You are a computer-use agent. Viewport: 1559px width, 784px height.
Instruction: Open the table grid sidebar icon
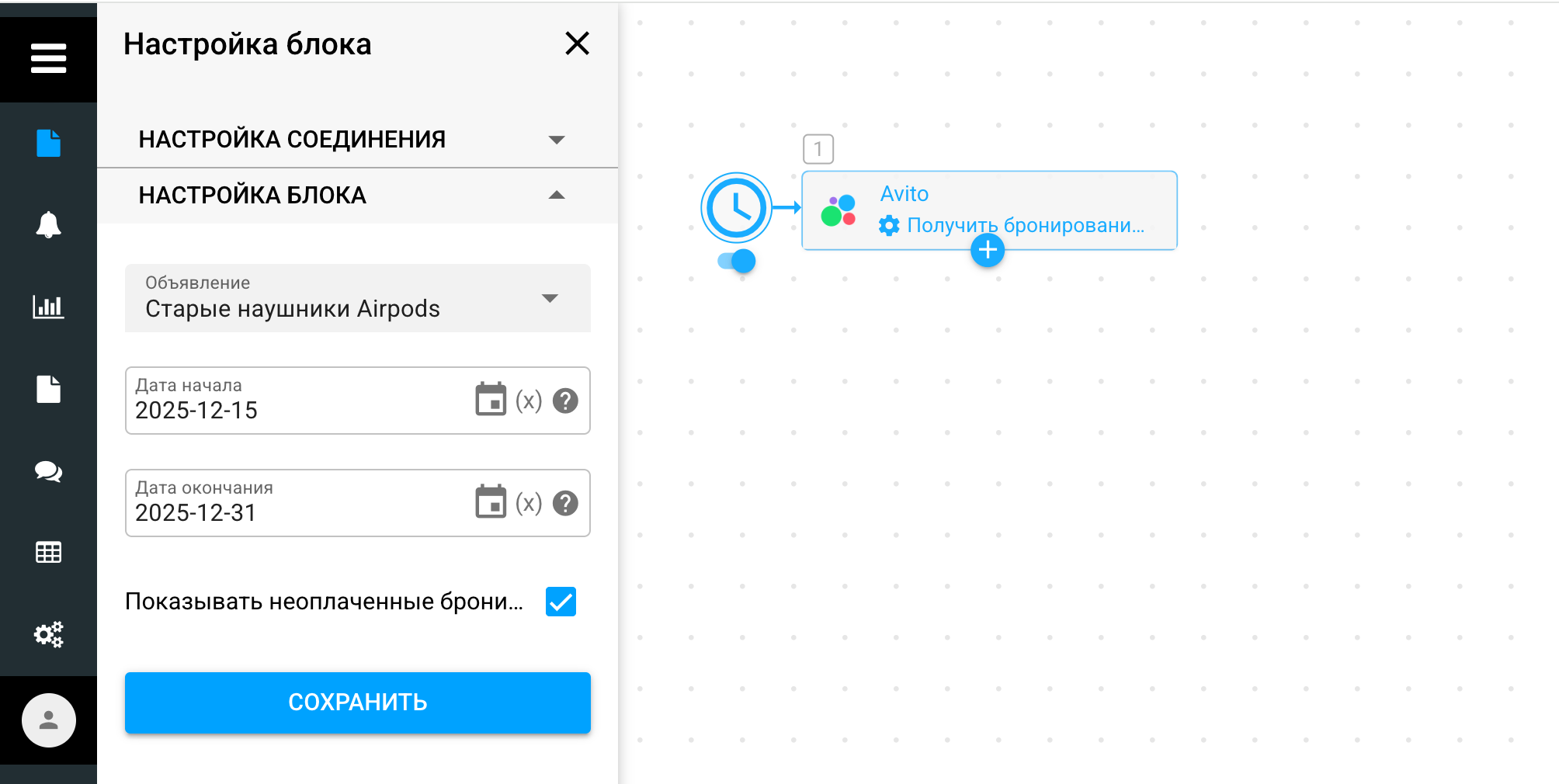pyautogui.click(x=48, y=553)
